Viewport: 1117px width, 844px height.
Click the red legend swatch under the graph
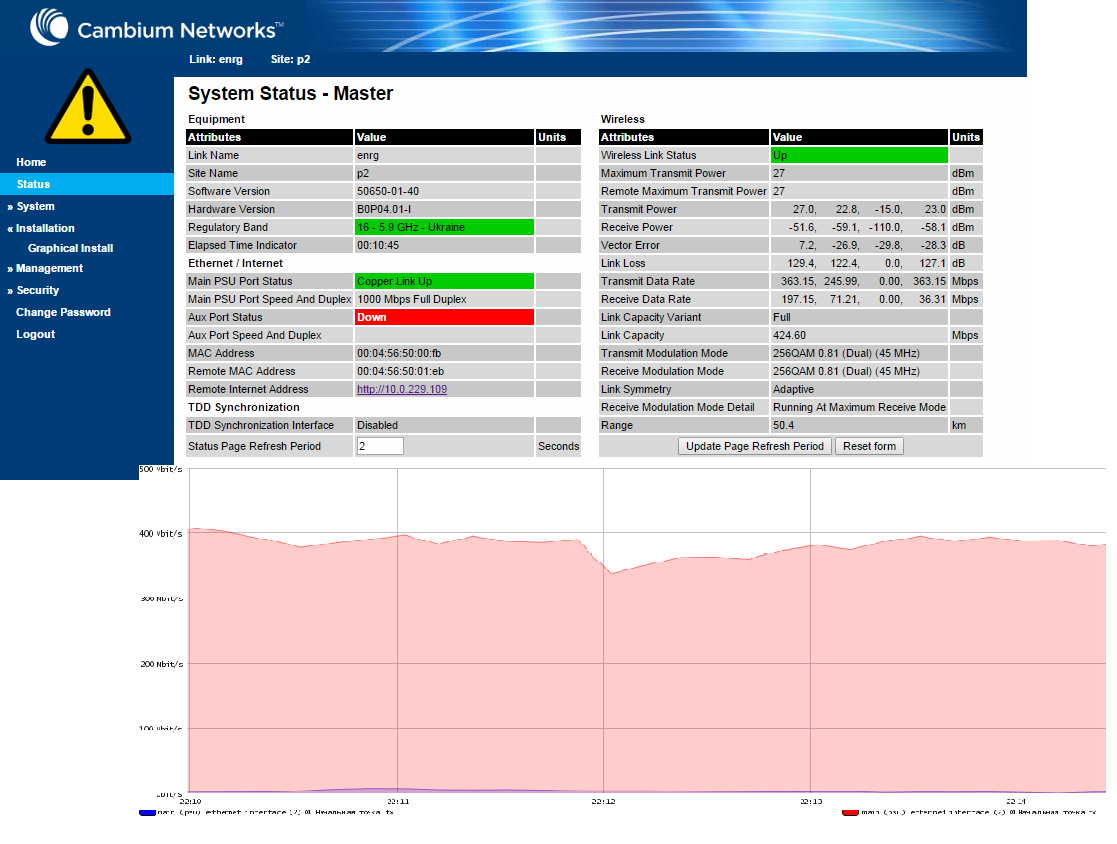point(850,813)
